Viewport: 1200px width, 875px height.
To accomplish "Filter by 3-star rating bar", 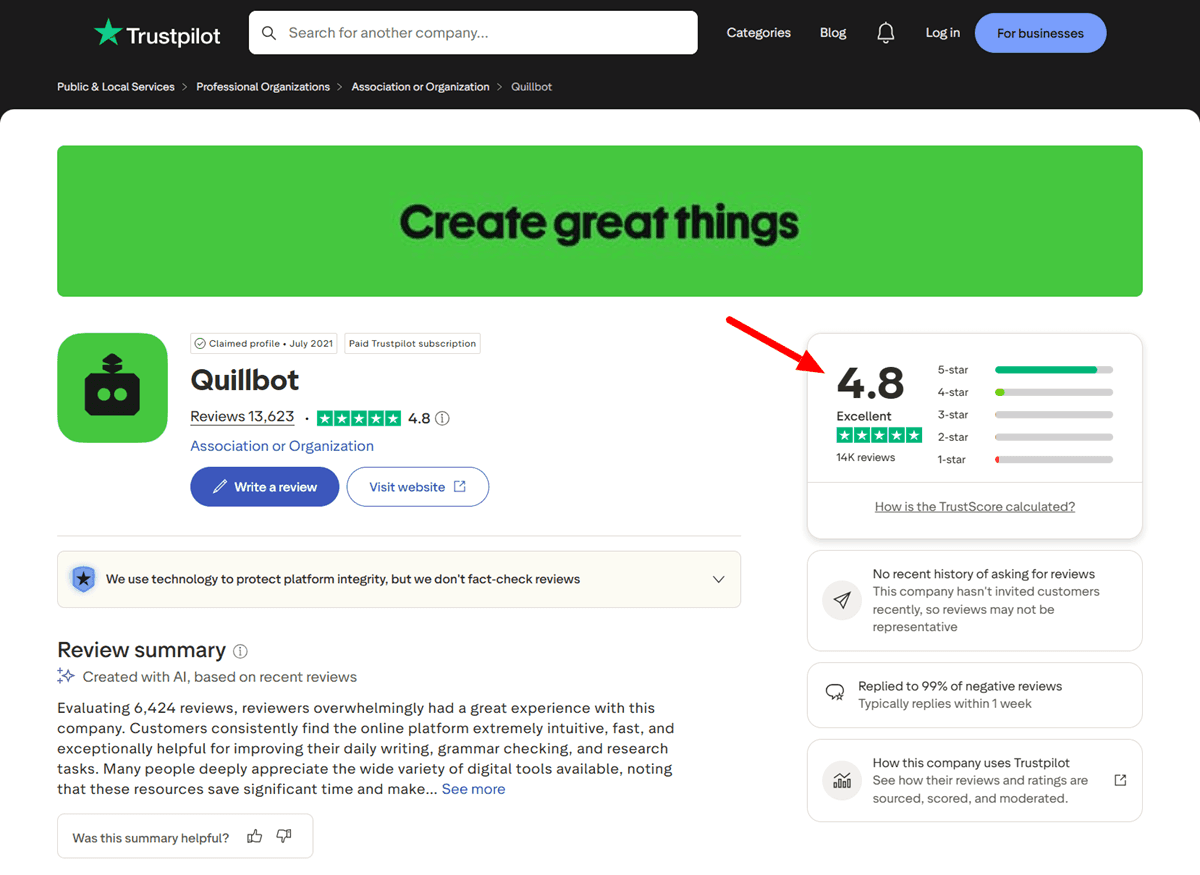I will point(1025,415).
